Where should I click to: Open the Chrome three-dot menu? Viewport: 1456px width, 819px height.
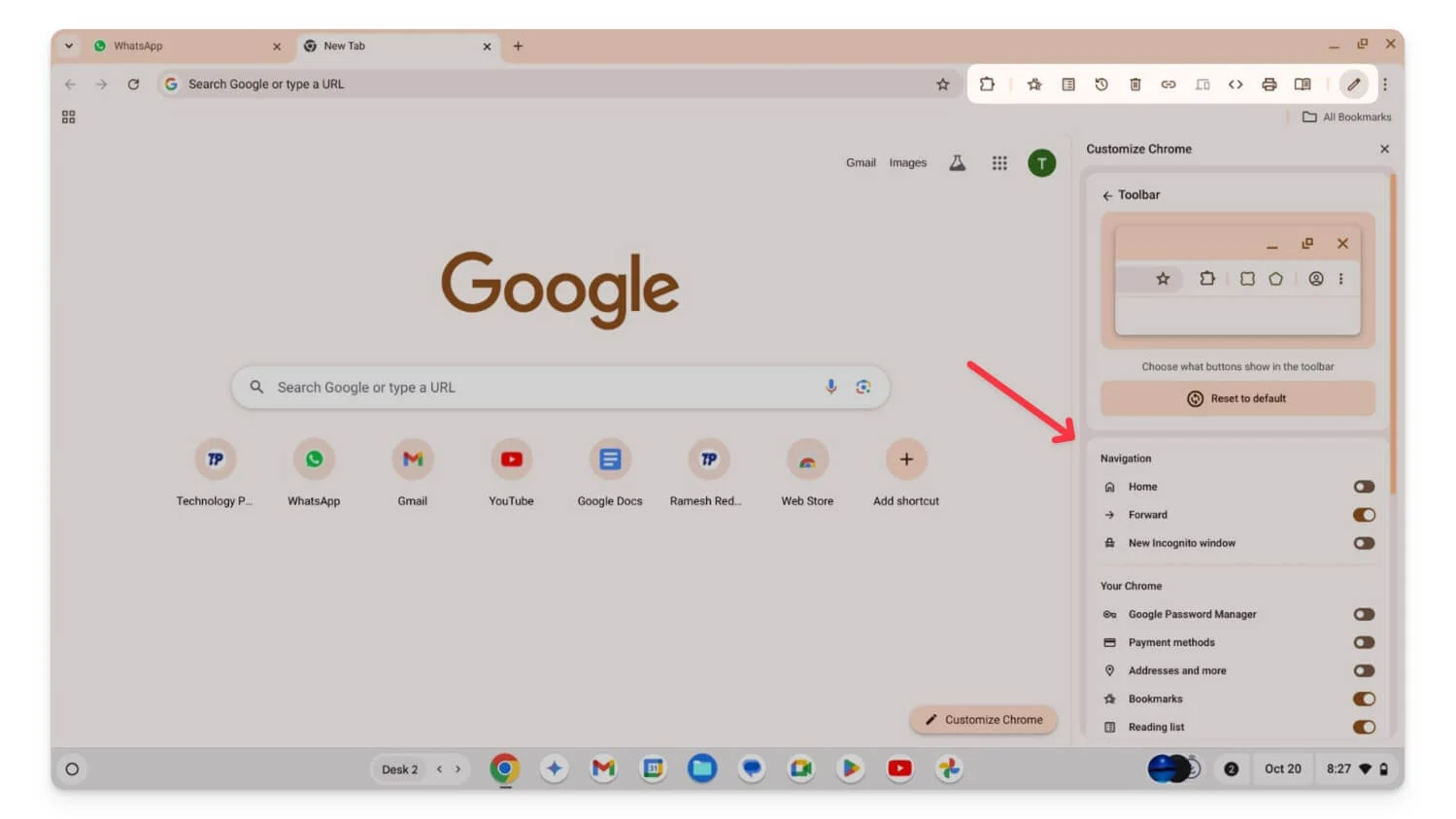pos(1385,85)
